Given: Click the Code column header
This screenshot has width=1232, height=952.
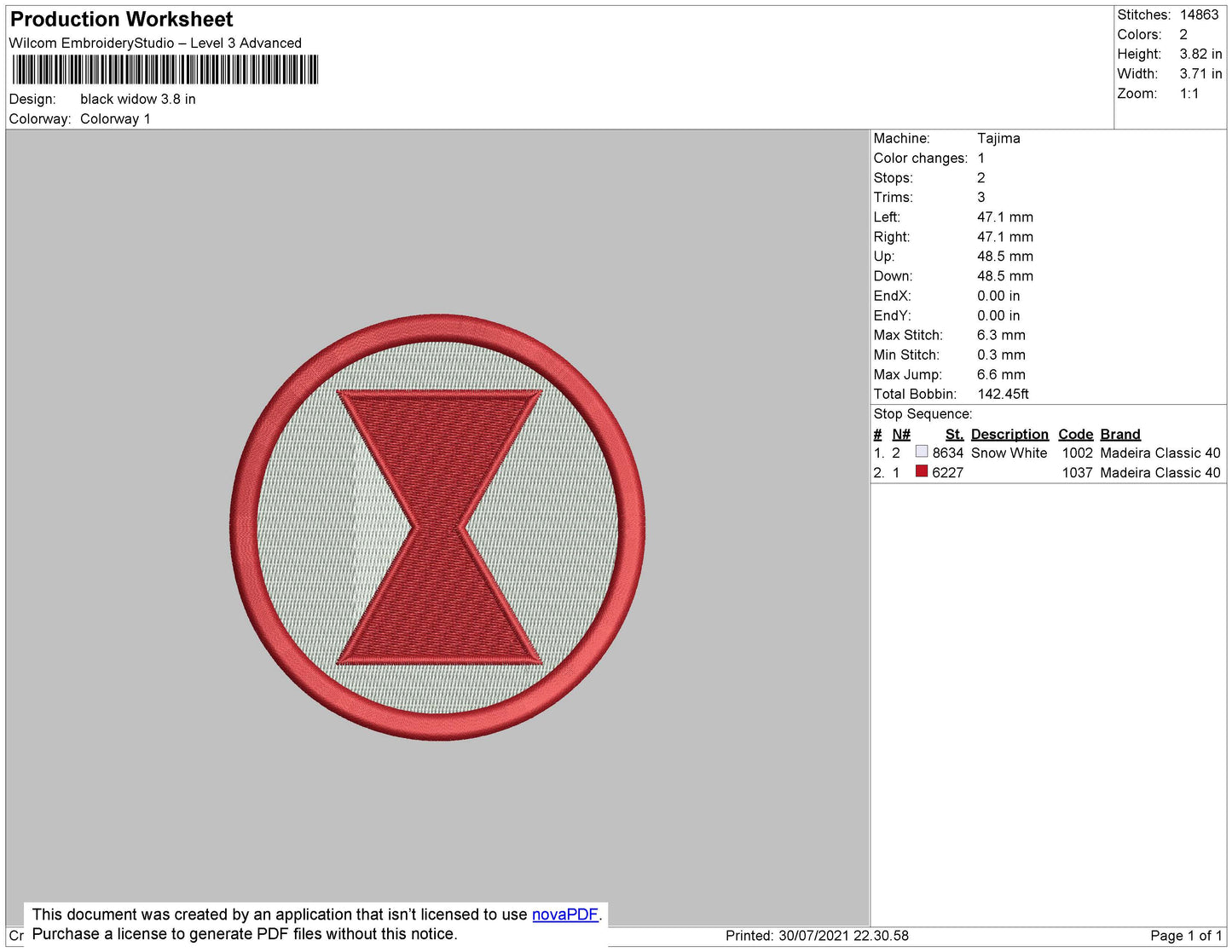Looking at the screenshot, I should 1076,435.
